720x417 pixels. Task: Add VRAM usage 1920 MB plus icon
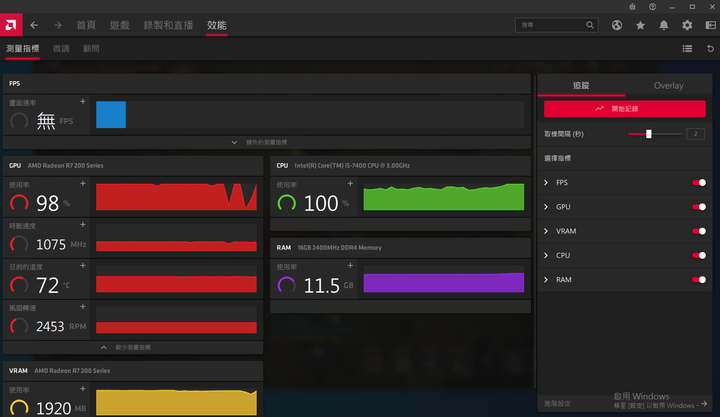point(83,389)
